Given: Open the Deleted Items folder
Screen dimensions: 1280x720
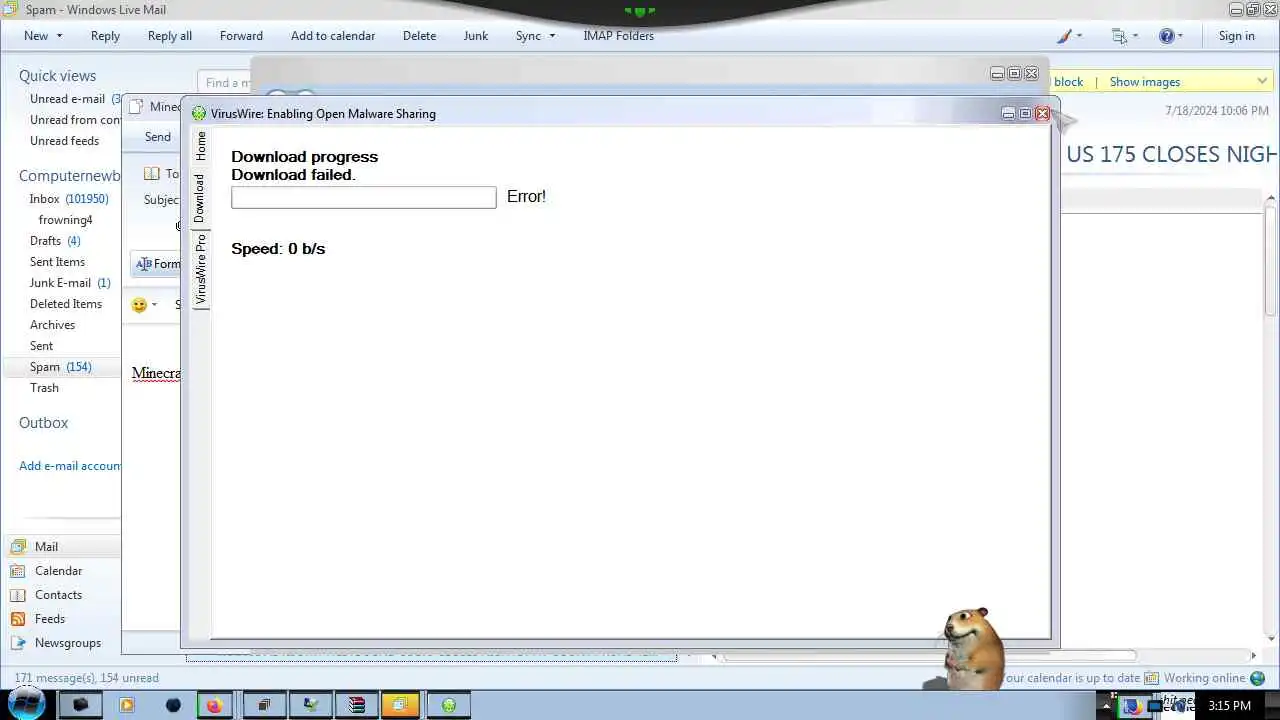Looking at the screenshot, I should point(66,304).
